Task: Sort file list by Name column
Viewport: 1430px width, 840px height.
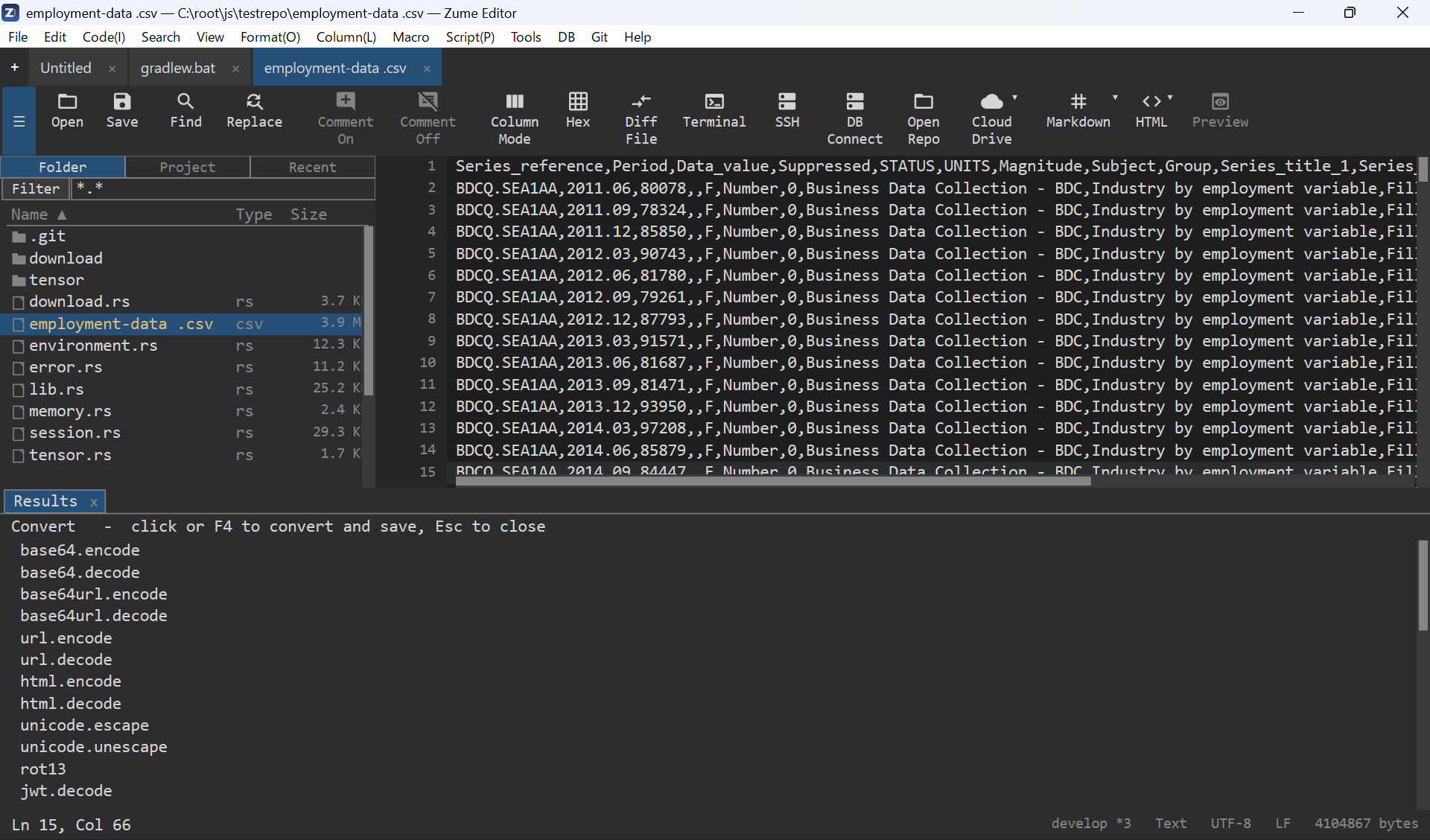Action: pyautogui.click(x=39, y=214)
